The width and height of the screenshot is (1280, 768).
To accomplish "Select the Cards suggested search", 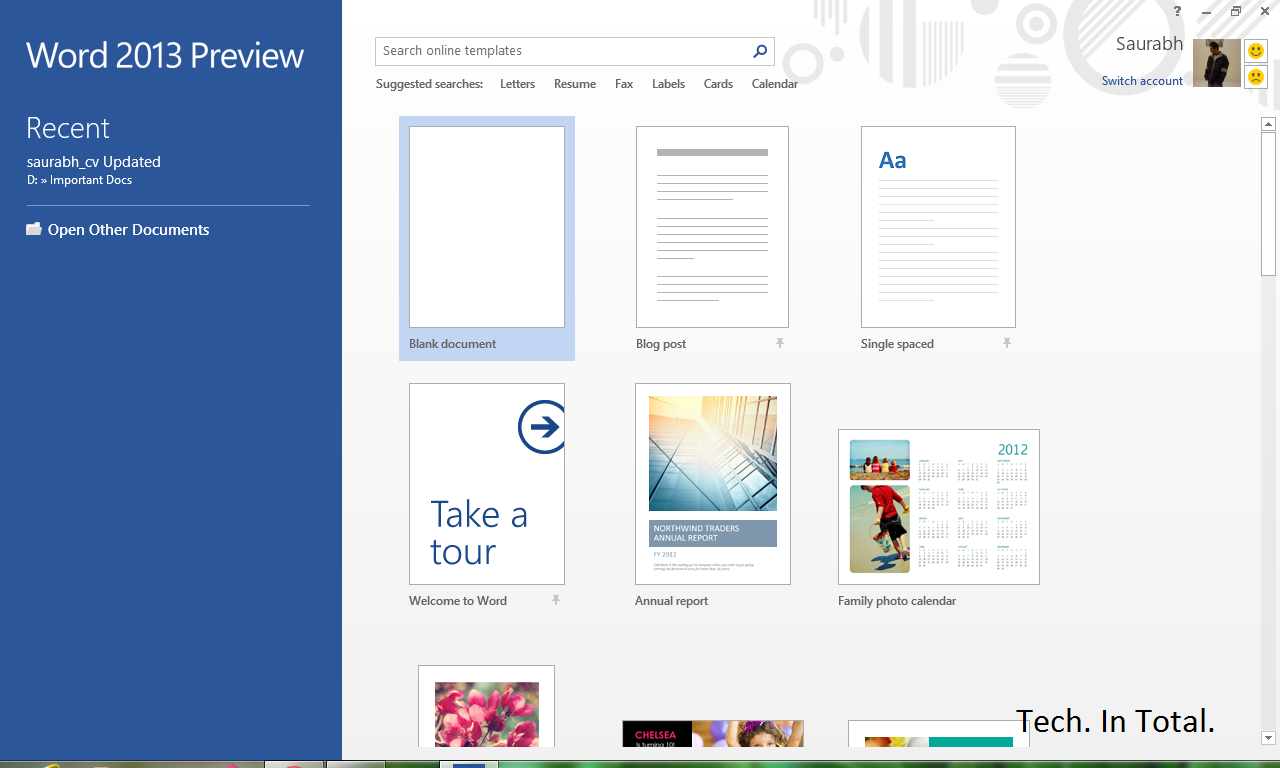I will click(x=717, y=84).
